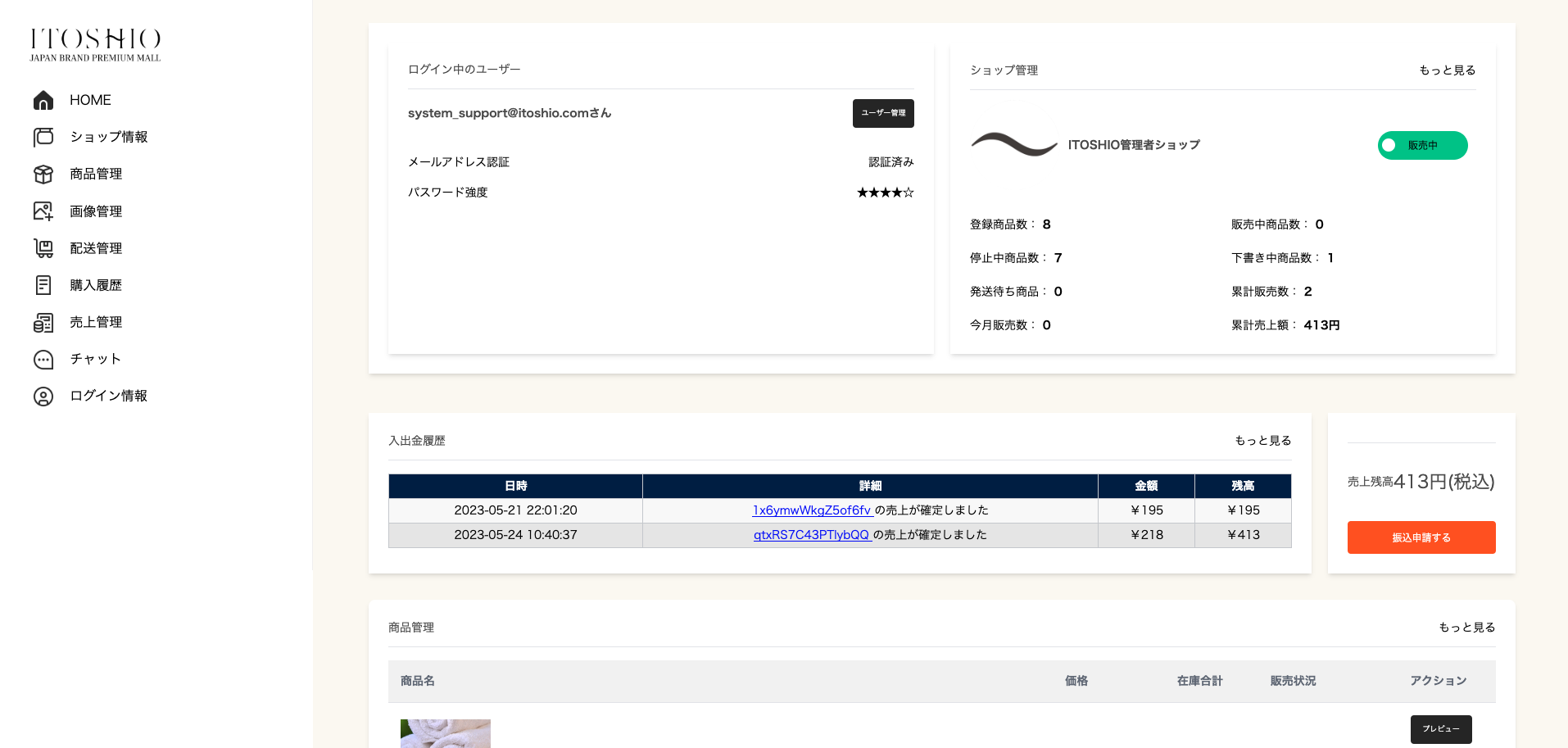Click the orange 振込申請する button
Image resolution: width=1568 pixels, height=748 pixels.
click(1421, 537)
